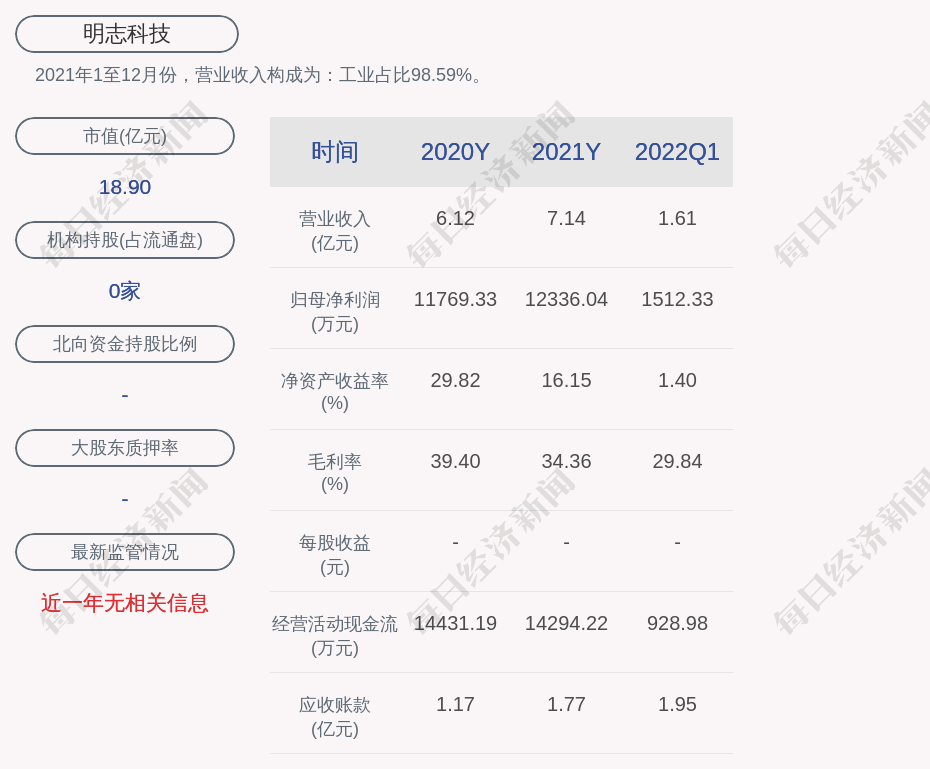930x769 pixels.
Task: Click the 最新监管情况 label pill
Action: pos(125,552)
